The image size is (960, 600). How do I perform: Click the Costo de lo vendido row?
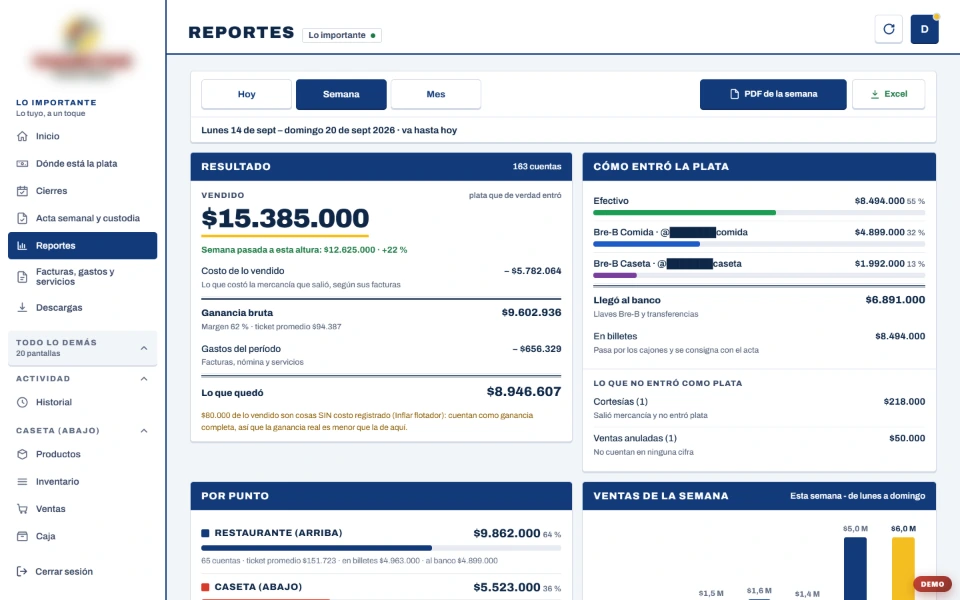381,277
